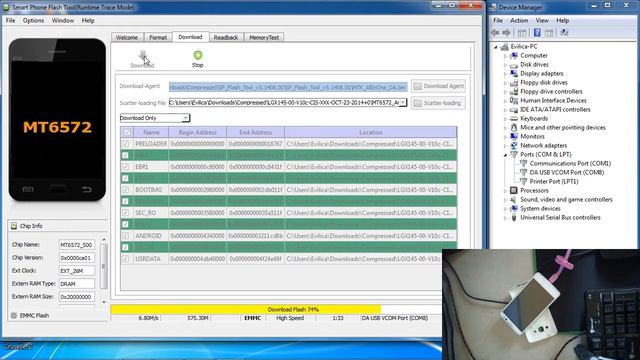Collapse the Ports (COM & LPT) node
Image resolution: width=640 pixels, height=360 pixels.
[x=505, y=155]
